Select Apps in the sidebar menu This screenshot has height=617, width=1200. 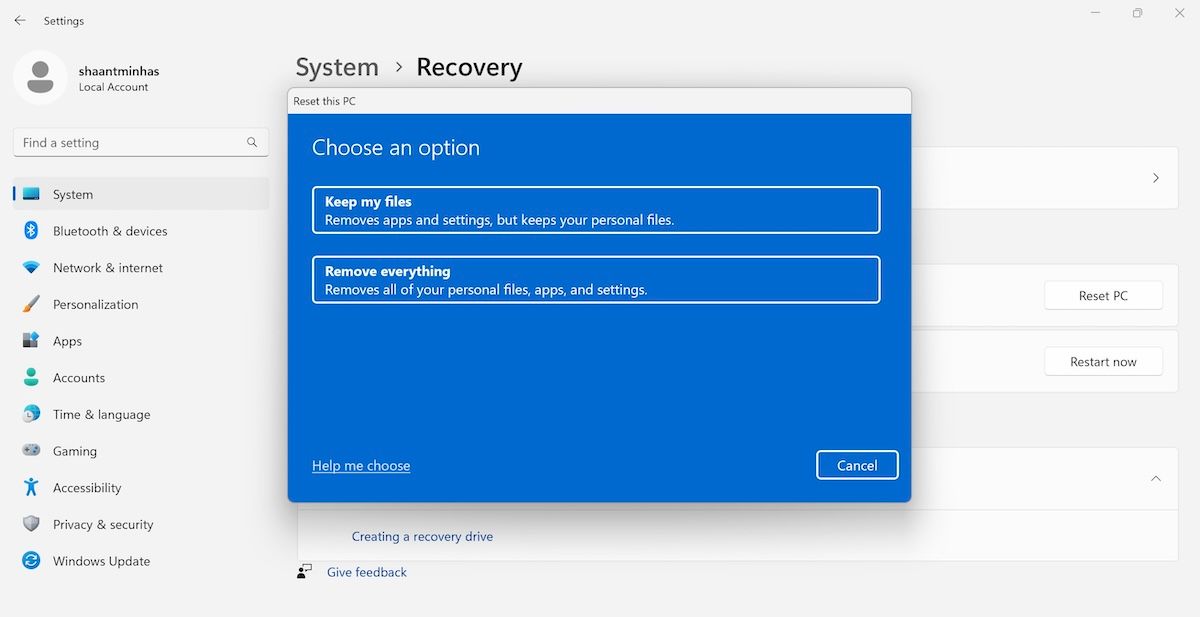(x=66, y=341)
